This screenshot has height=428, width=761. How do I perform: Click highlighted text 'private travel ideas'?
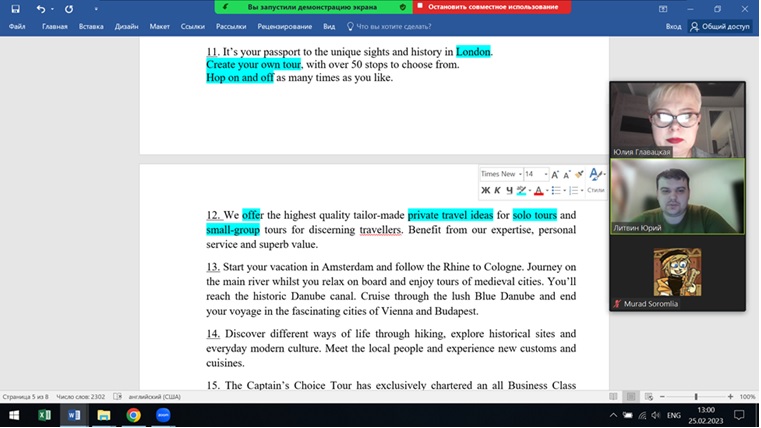pos(450,215)
